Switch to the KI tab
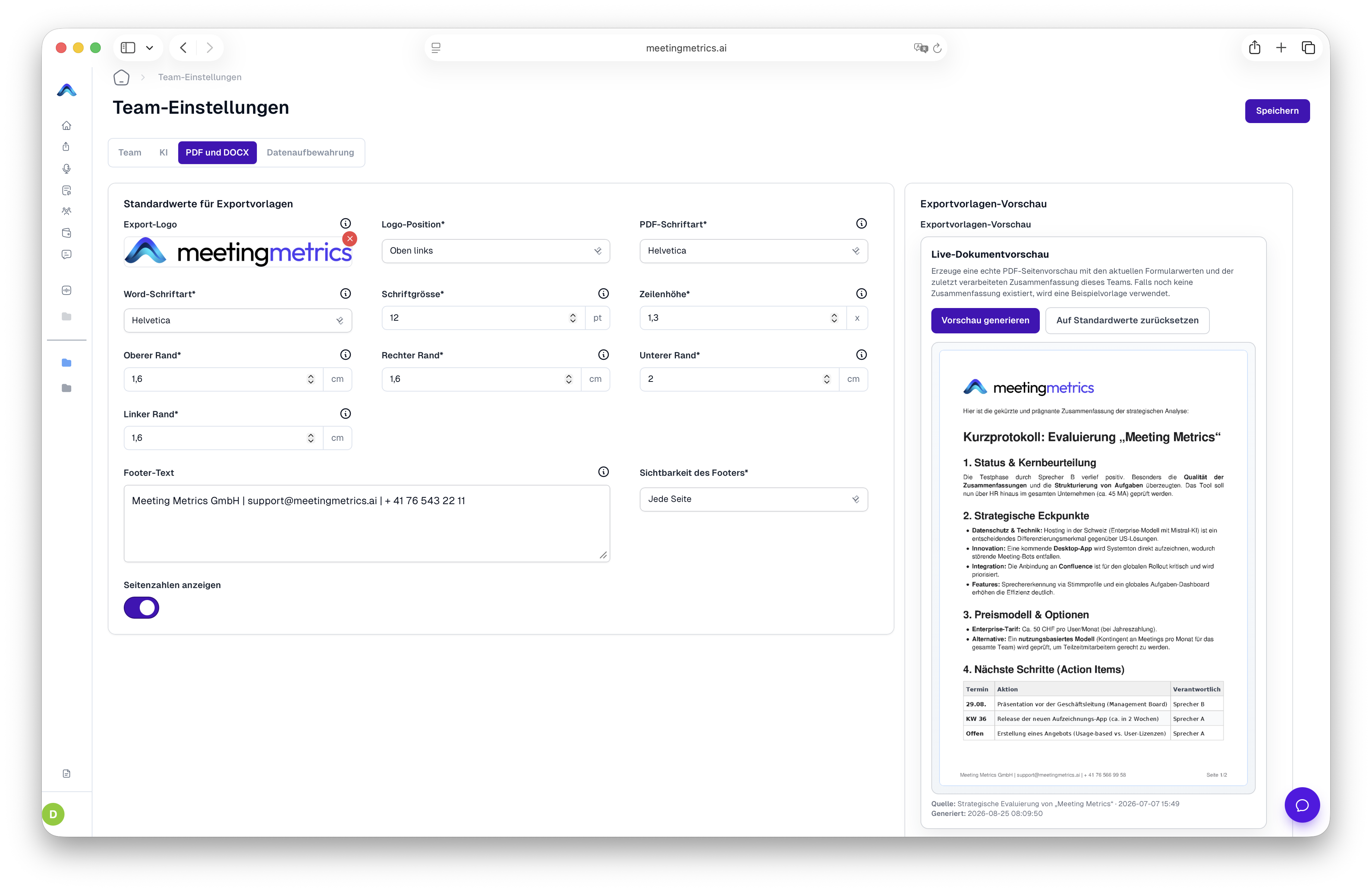1372x892 pixels. 164,153
